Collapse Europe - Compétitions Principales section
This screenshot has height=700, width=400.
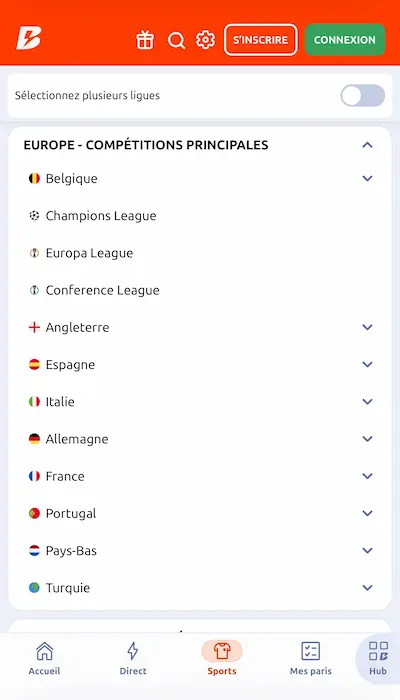tap(367, 145)
